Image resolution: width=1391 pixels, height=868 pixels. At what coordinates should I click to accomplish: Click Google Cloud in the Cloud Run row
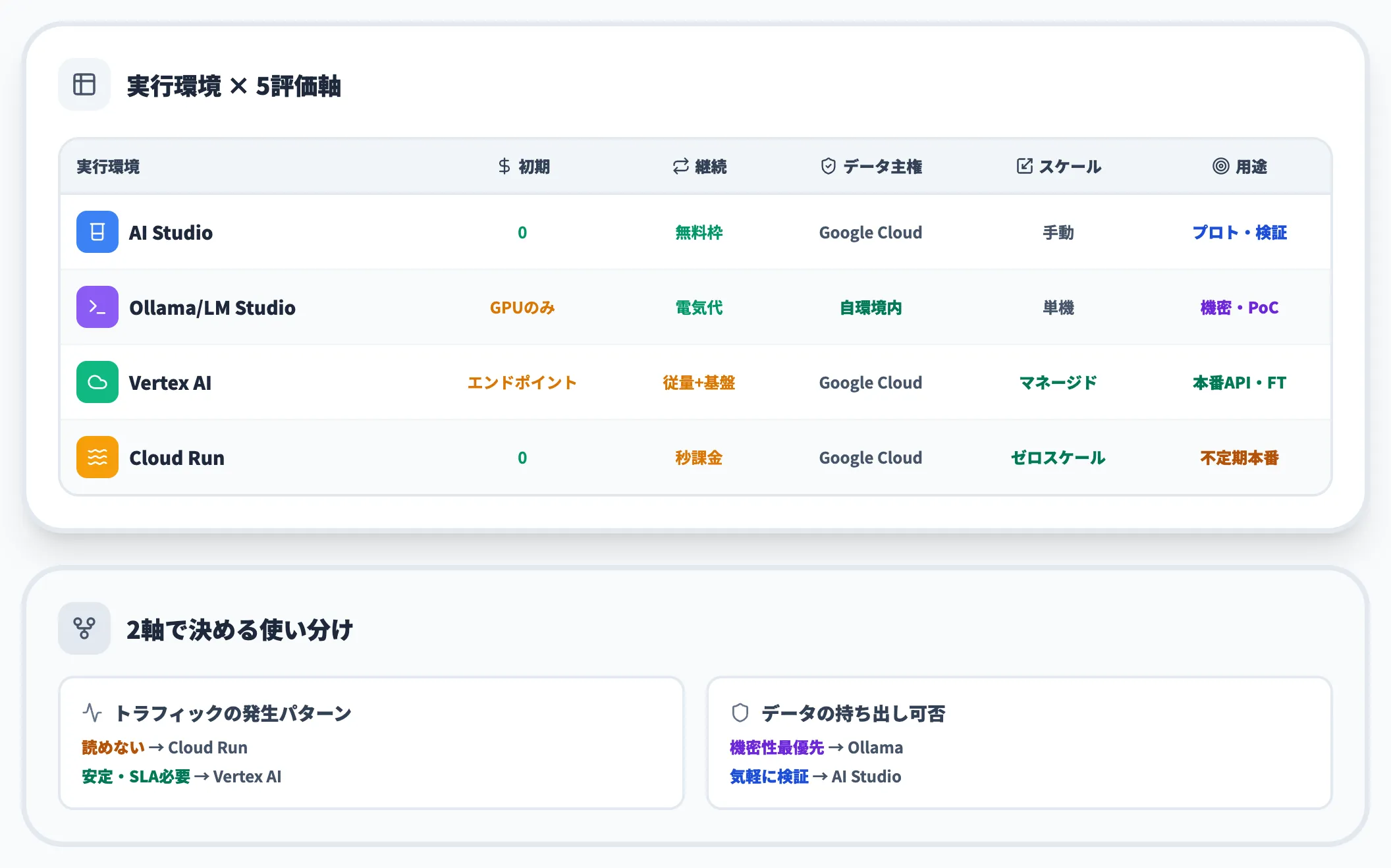pos(871,458)
